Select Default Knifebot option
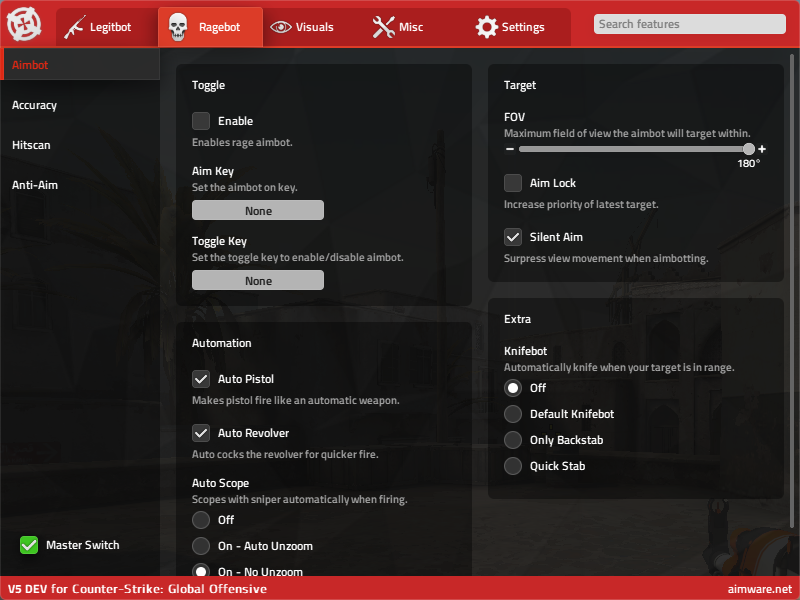 click(513, 414)
